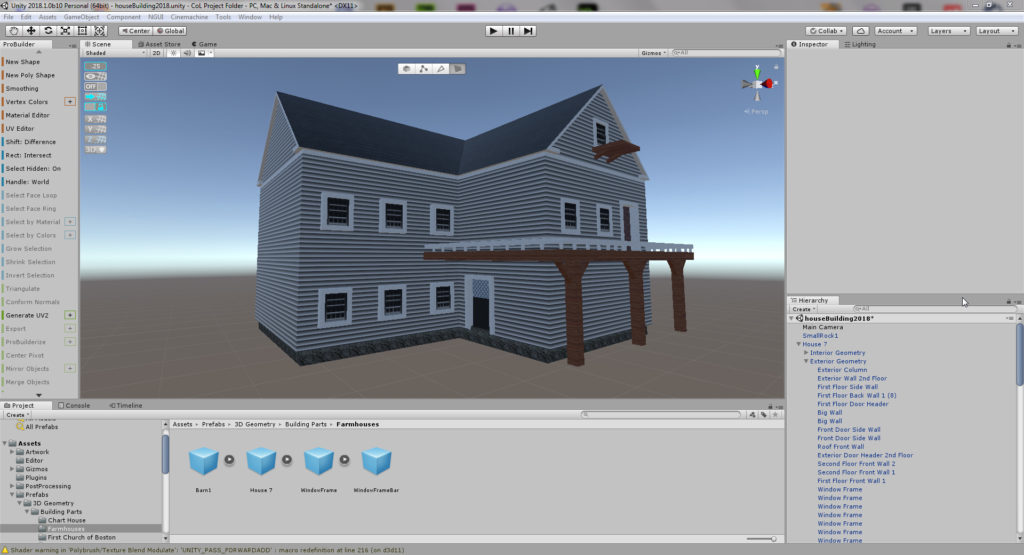Screen dimensions: 1024x555
Task: Click the cloud Services icon
Action: [x=861, y=31]
